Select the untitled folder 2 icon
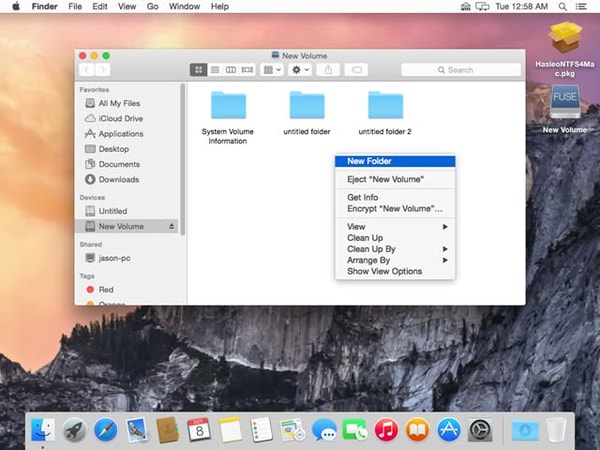 (x=385, y=105)
